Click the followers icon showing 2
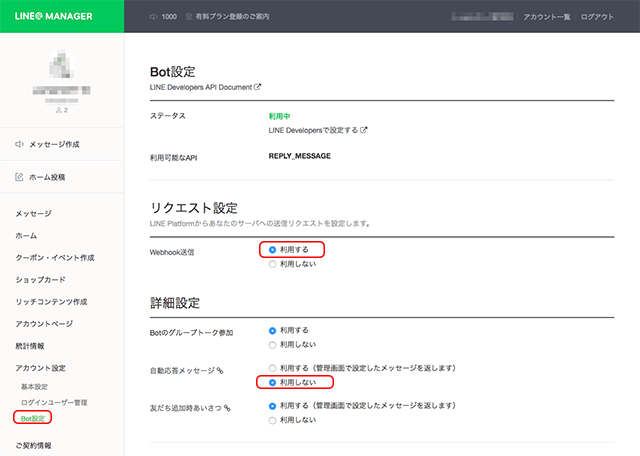This screenshot has height=456, width=640. pos(59,110)
